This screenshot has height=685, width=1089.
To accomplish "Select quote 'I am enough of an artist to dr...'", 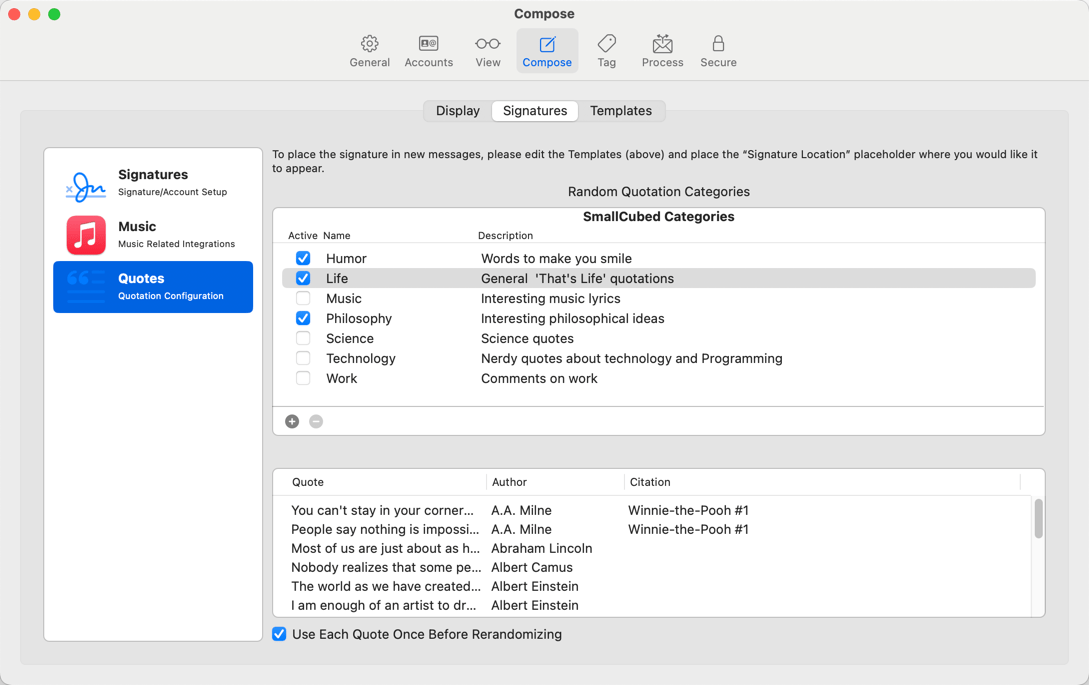I will [383, 605].
